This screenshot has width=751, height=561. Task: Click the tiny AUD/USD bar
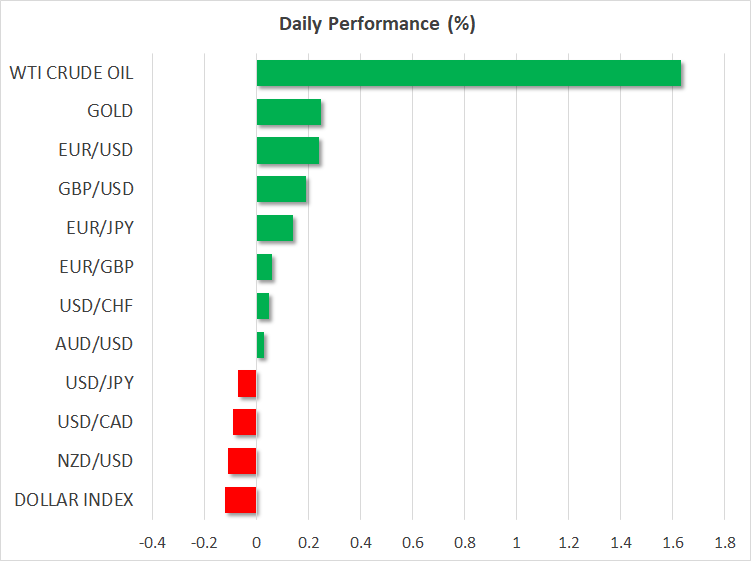click(x=260, y=345)
